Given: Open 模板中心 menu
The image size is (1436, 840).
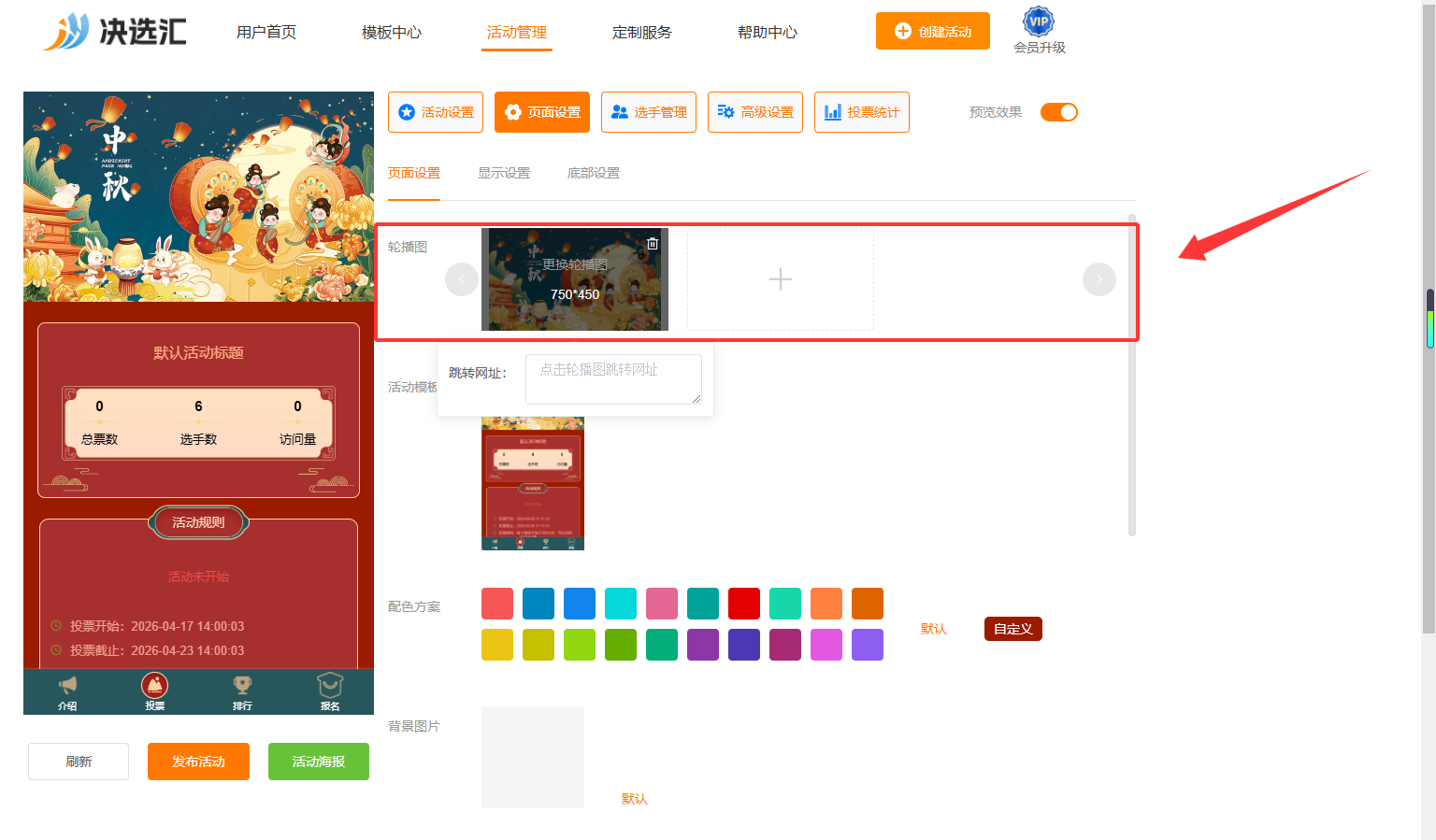Looking at the screenshot, I should click(392, 33).
